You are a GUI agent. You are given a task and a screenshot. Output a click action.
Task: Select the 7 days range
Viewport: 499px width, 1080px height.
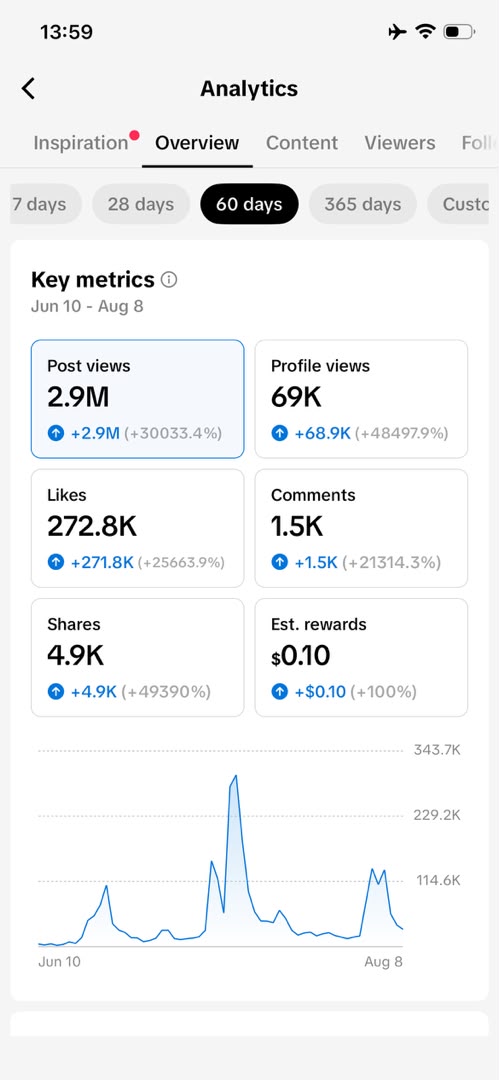(45, 204)
